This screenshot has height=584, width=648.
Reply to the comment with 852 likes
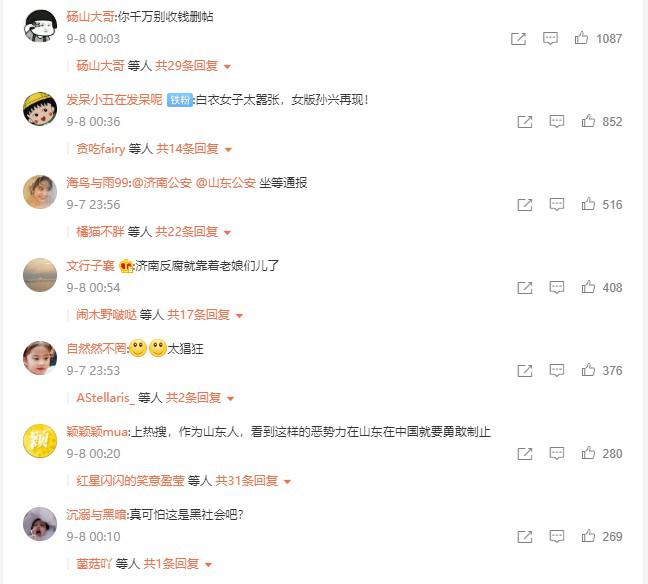[557, 122]
